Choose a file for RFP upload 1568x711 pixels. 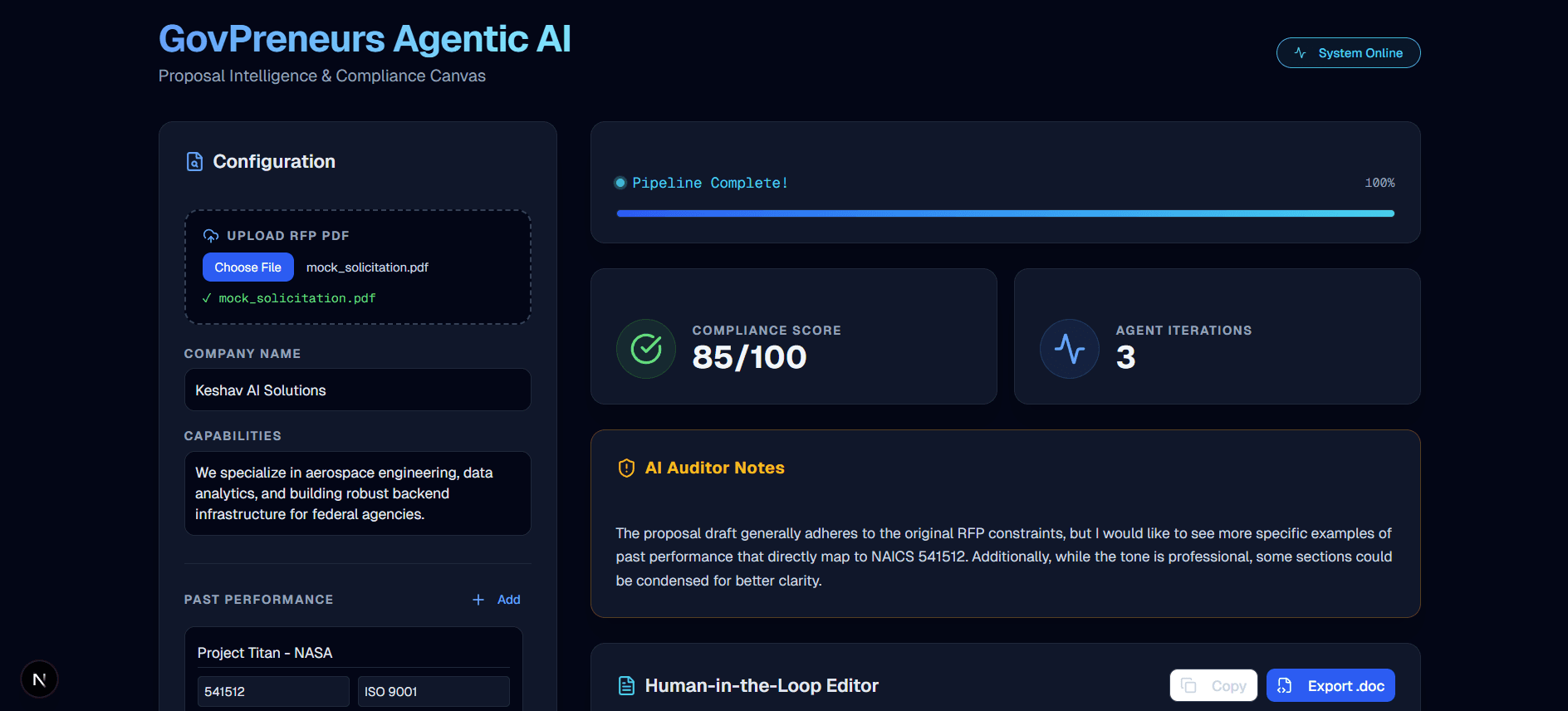coord(247,267)
